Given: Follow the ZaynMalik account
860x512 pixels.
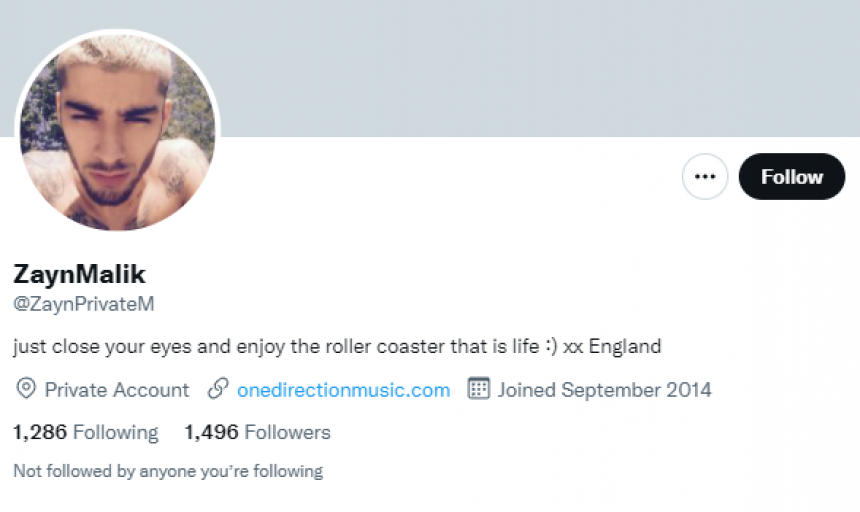Looking at the screenshot, I should click(791, 177).
